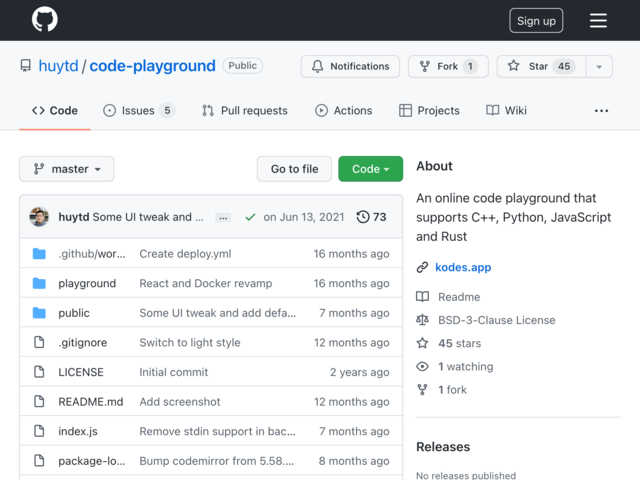This screenshot has width=640, height=480.
Task: Open Readme from About section
Action: pyautogui.click(x=459, y=297)
